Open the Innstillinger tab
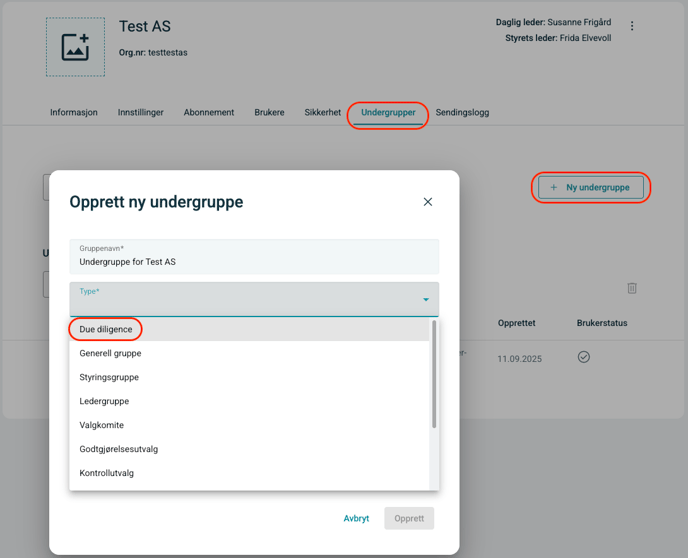Screen dimensions: 688x558 (x=140, y=113)
